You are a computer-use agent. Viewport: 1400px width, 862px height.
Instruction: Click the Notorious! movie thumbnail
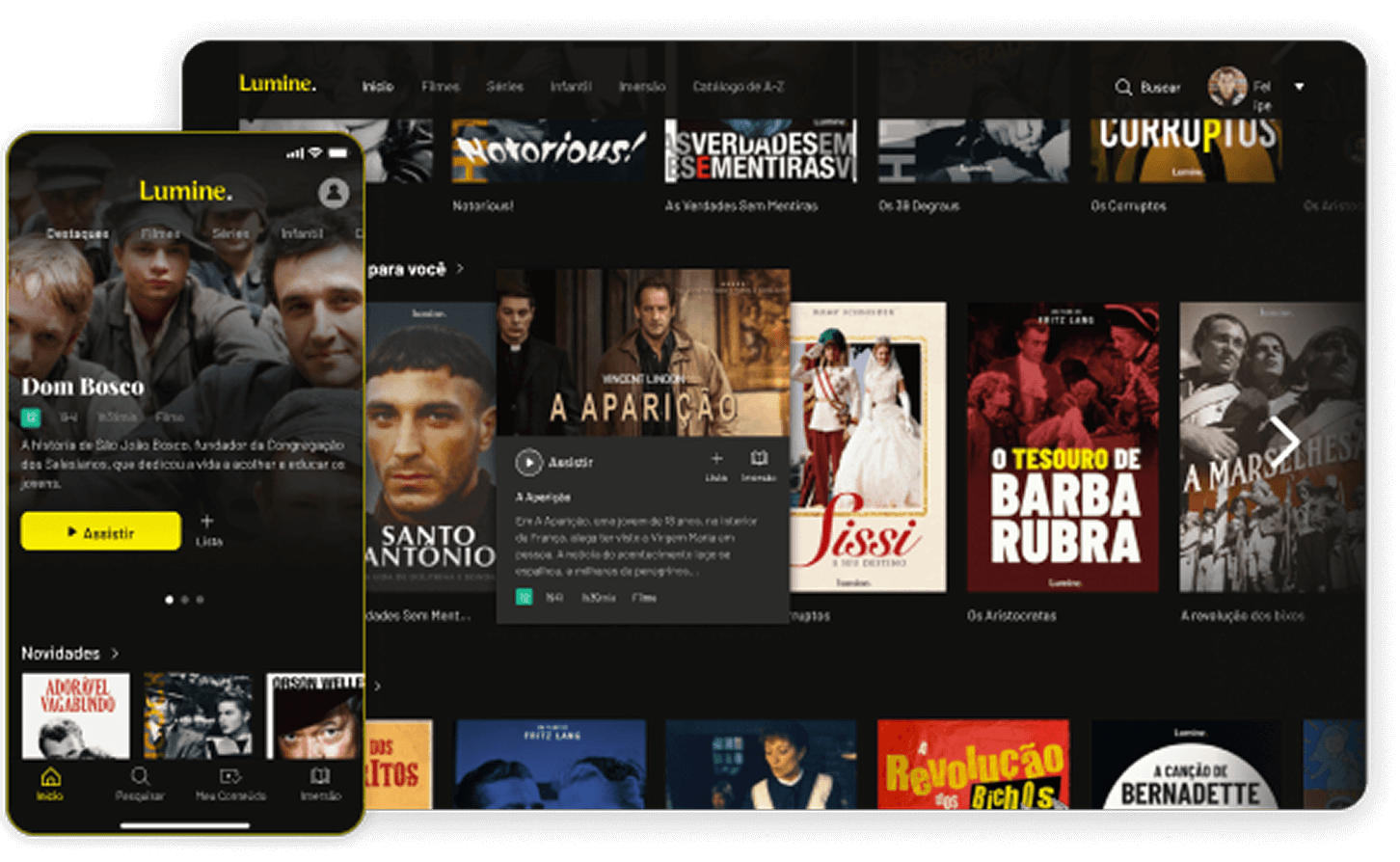pos(550,150)
